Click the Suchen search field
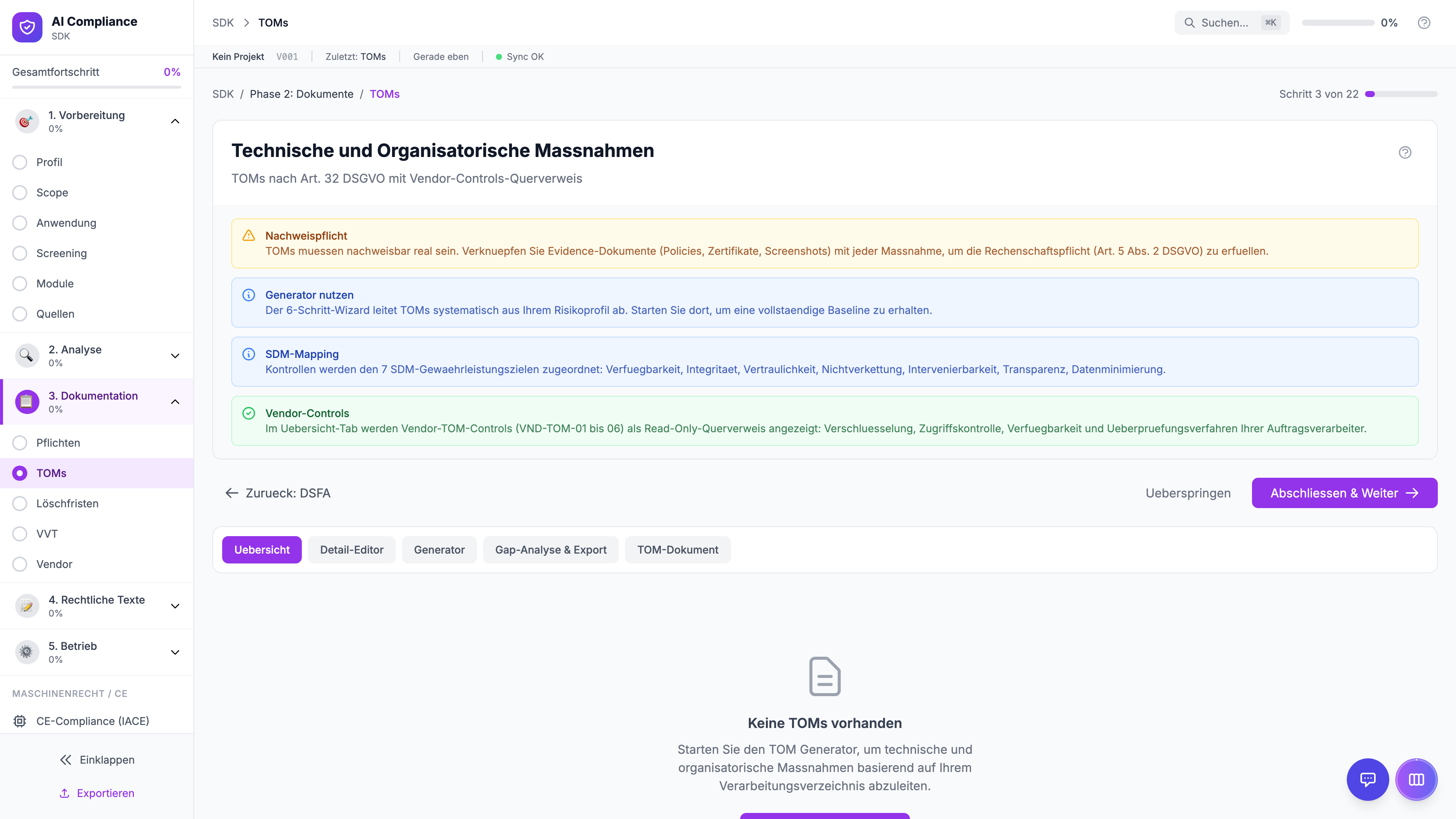The image size is (1456, 819). [x=1224, y=23]
